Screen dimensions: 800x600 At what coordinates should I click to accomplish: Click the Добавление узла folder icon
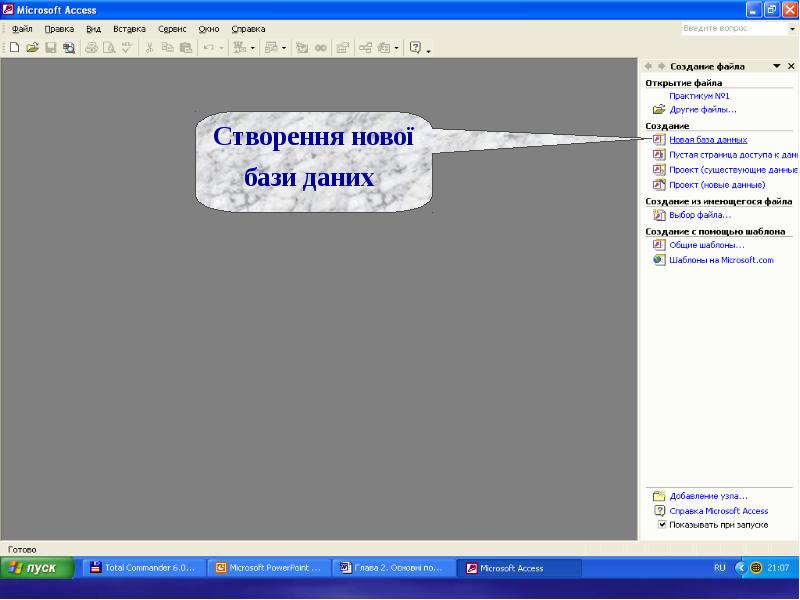(659, 496)
